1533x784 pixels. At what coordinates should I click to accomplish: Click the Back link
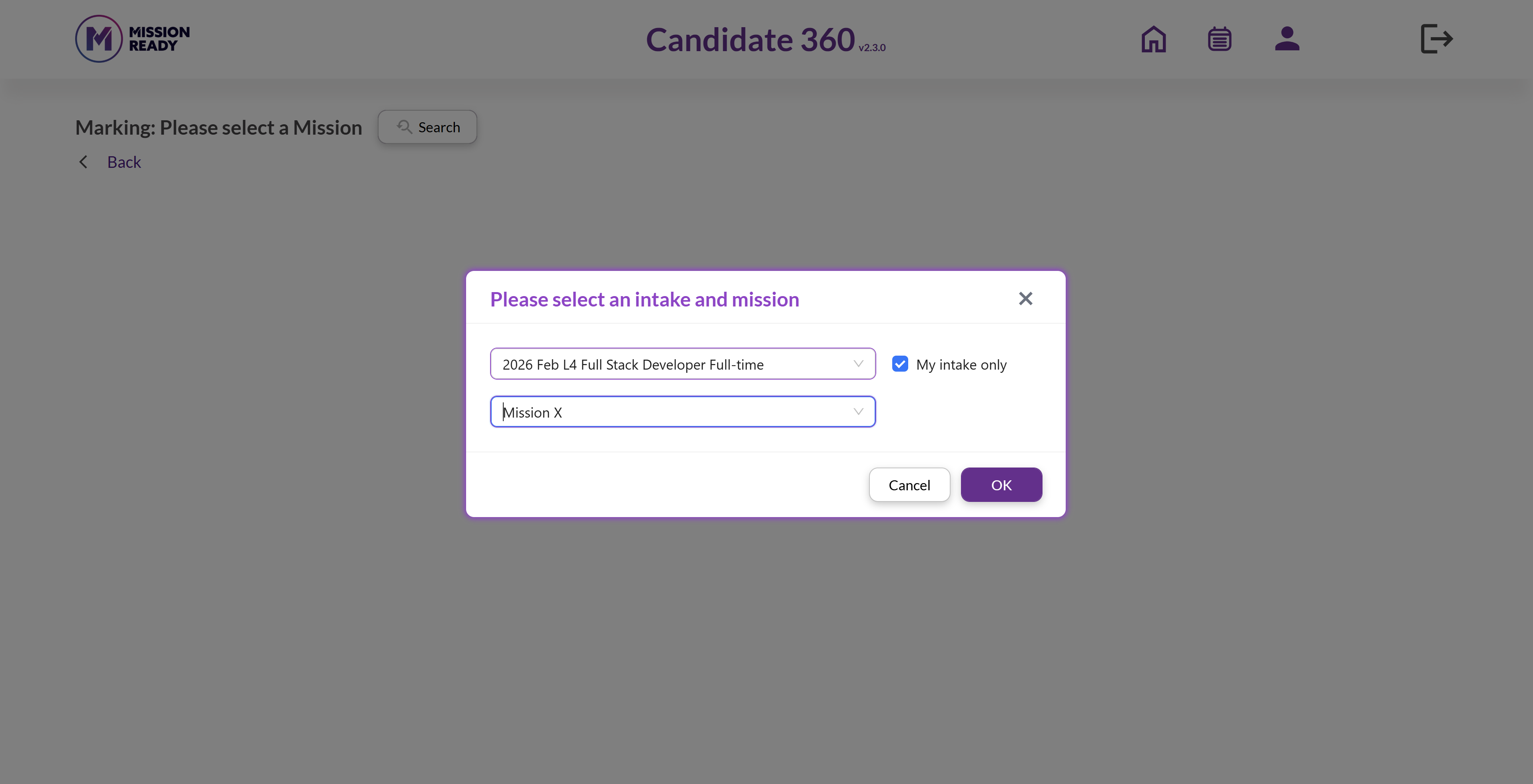[124, 162]
